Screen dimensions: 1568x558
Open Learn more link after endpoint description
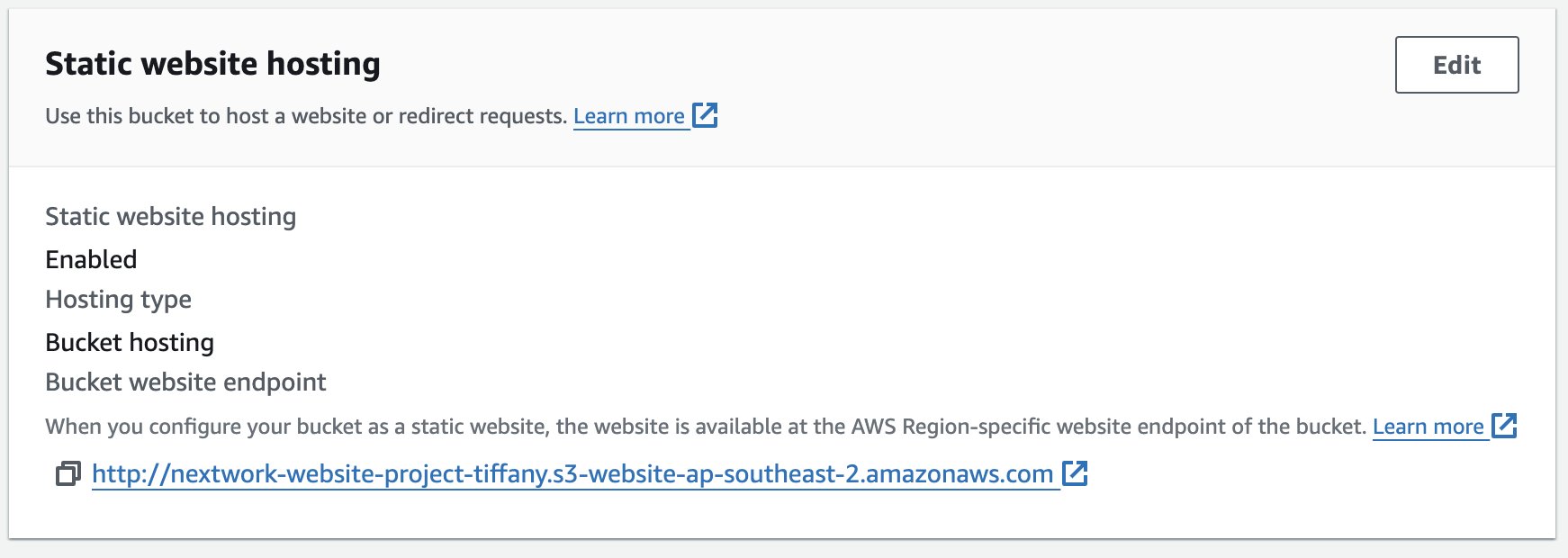[x=1428, y=427]
